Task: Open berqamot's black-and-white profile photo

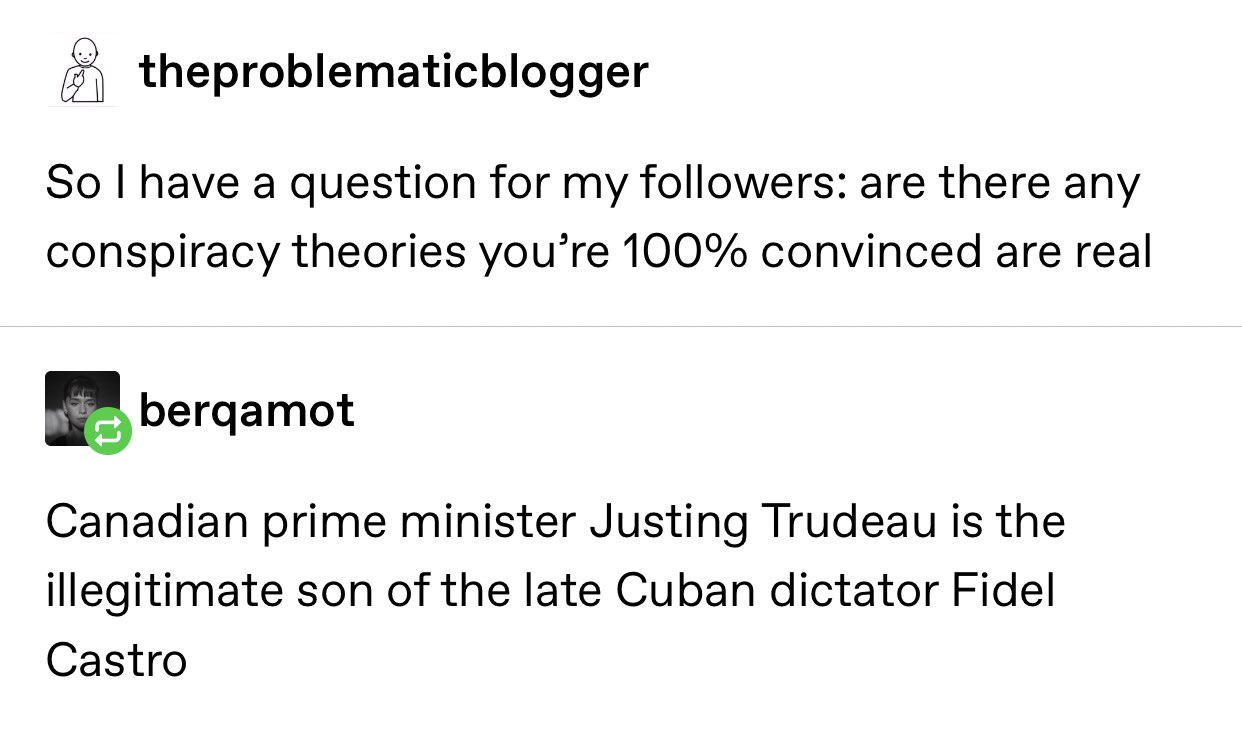Action: [82, 408]
